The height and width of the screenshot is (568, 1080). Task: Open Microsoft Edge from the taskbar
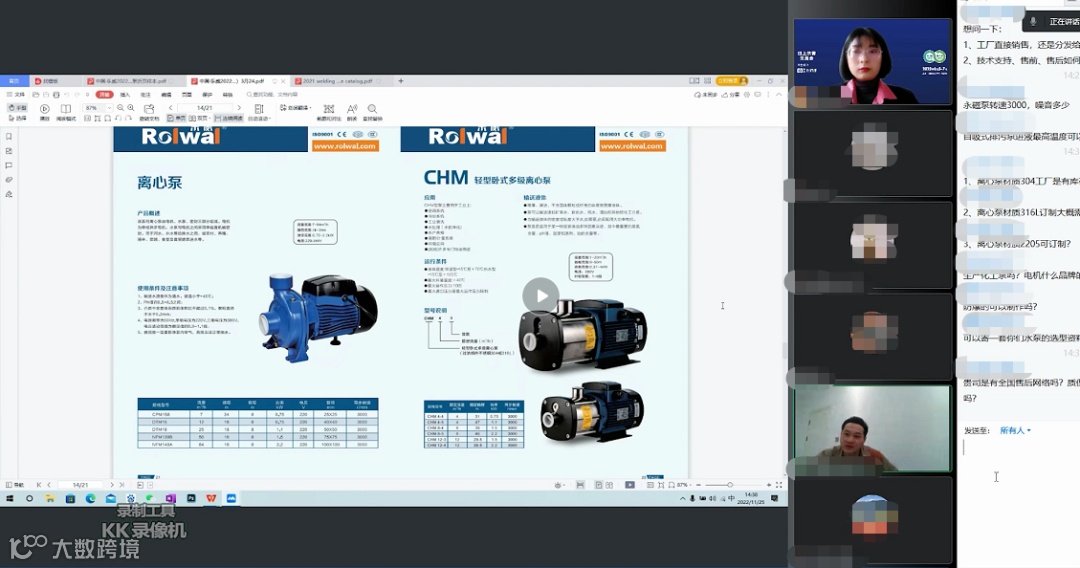click(x=90, y=498)
